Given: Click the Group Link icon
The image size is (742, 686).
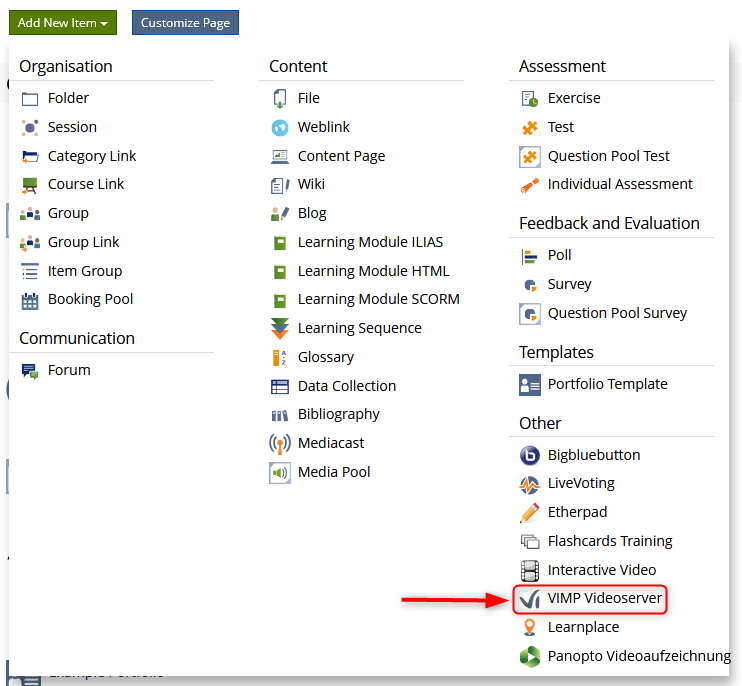Looking at the screenshot, I should click(30, 243).
